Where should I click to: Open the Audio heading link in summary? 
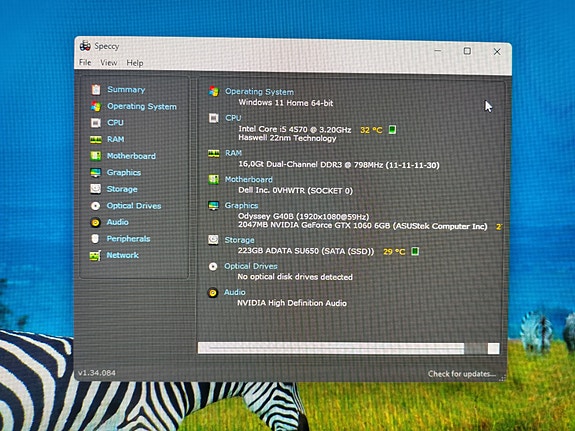235,292
